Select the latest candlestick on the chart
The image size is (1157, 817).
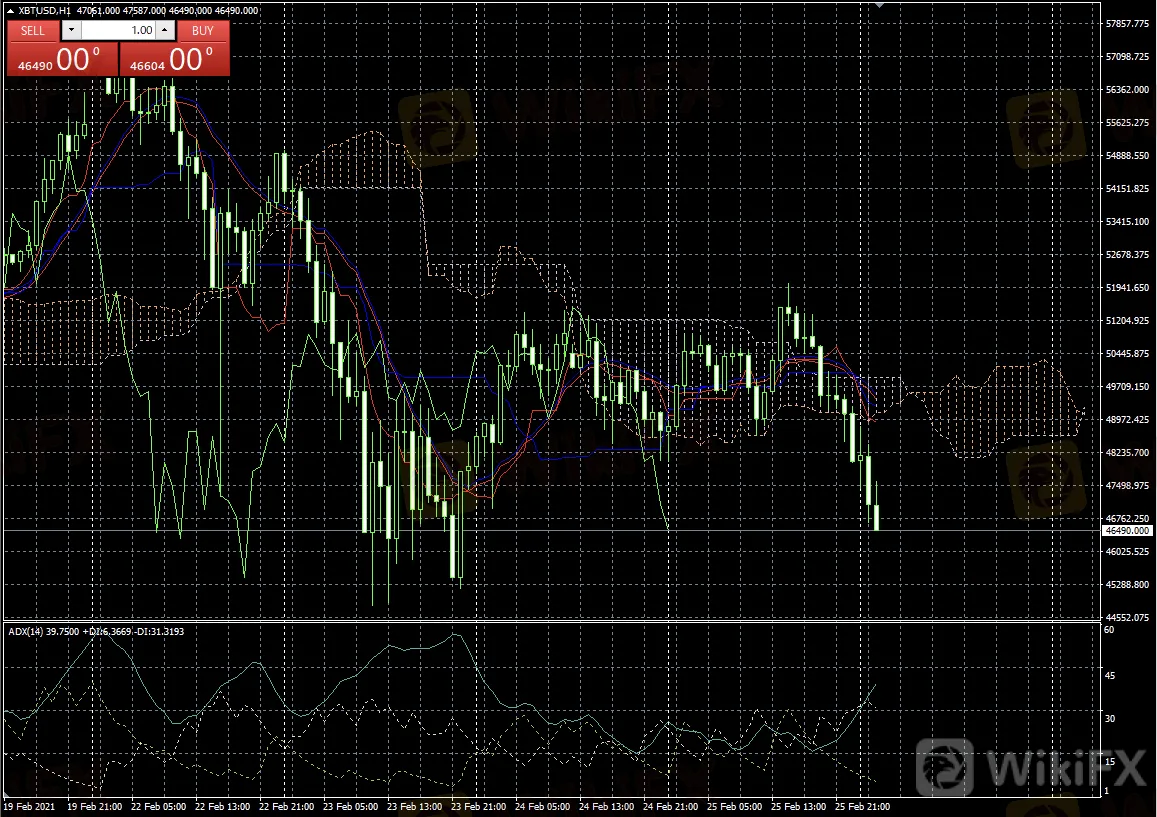(876, 516)
